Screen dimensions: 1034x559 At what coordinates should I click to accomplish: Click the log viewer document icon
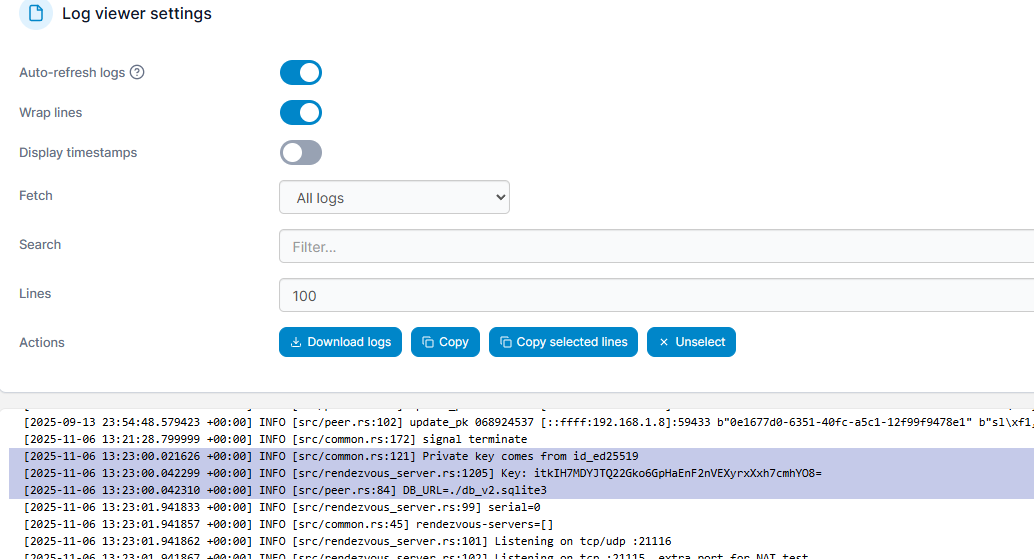tap(36, 13)
